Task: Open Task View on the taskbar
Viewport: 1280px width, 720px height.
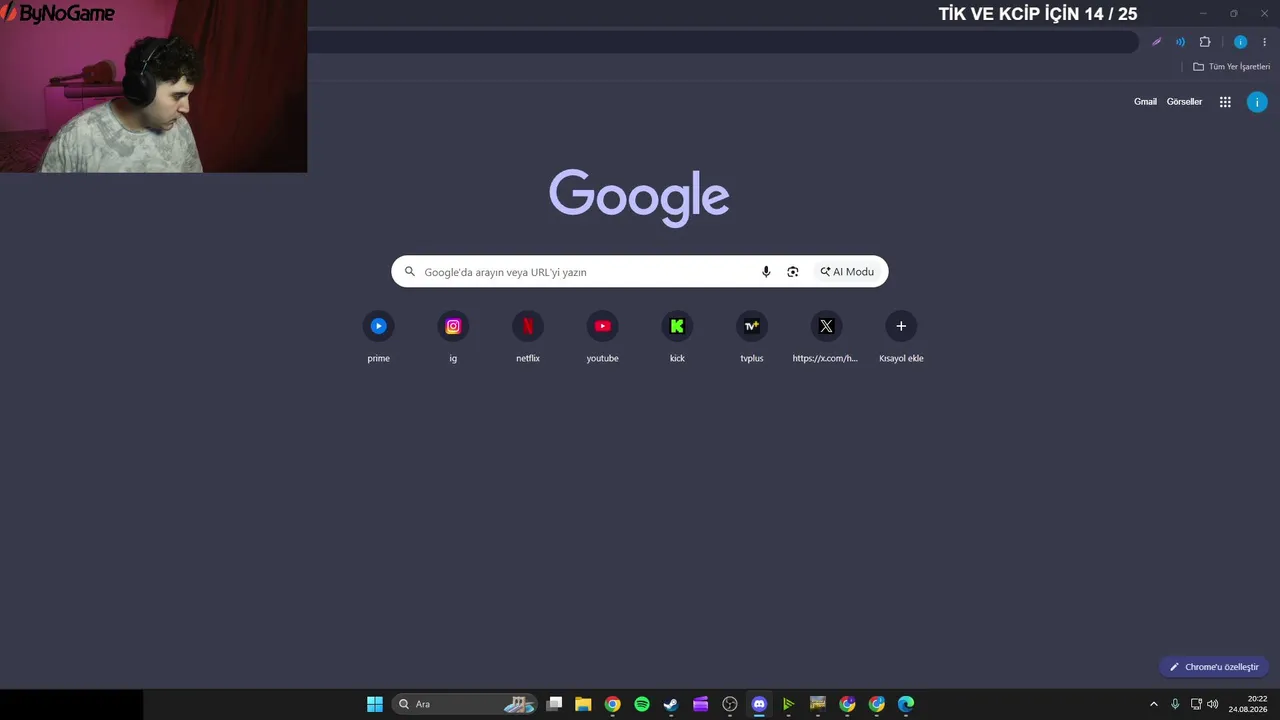Action: 554,704
